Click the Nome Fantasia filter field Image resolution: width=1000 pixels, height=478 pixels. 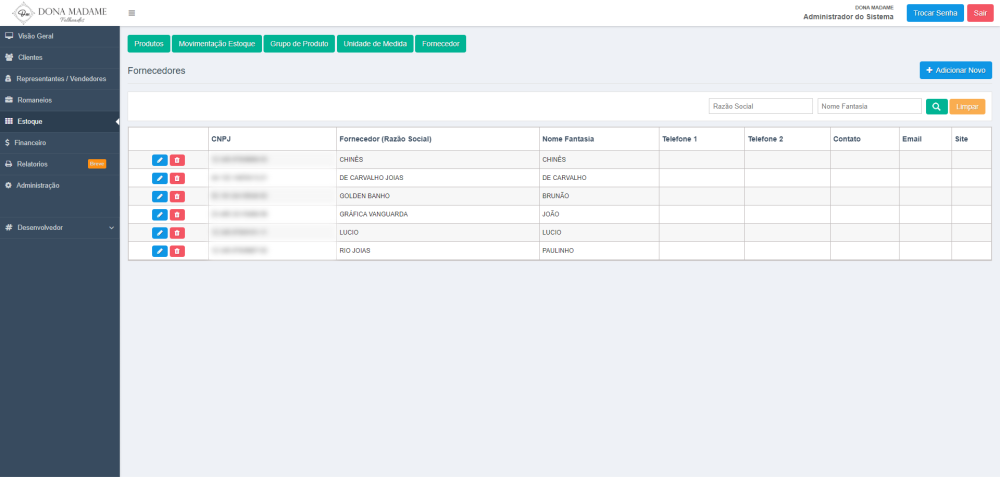coord(868,106)
